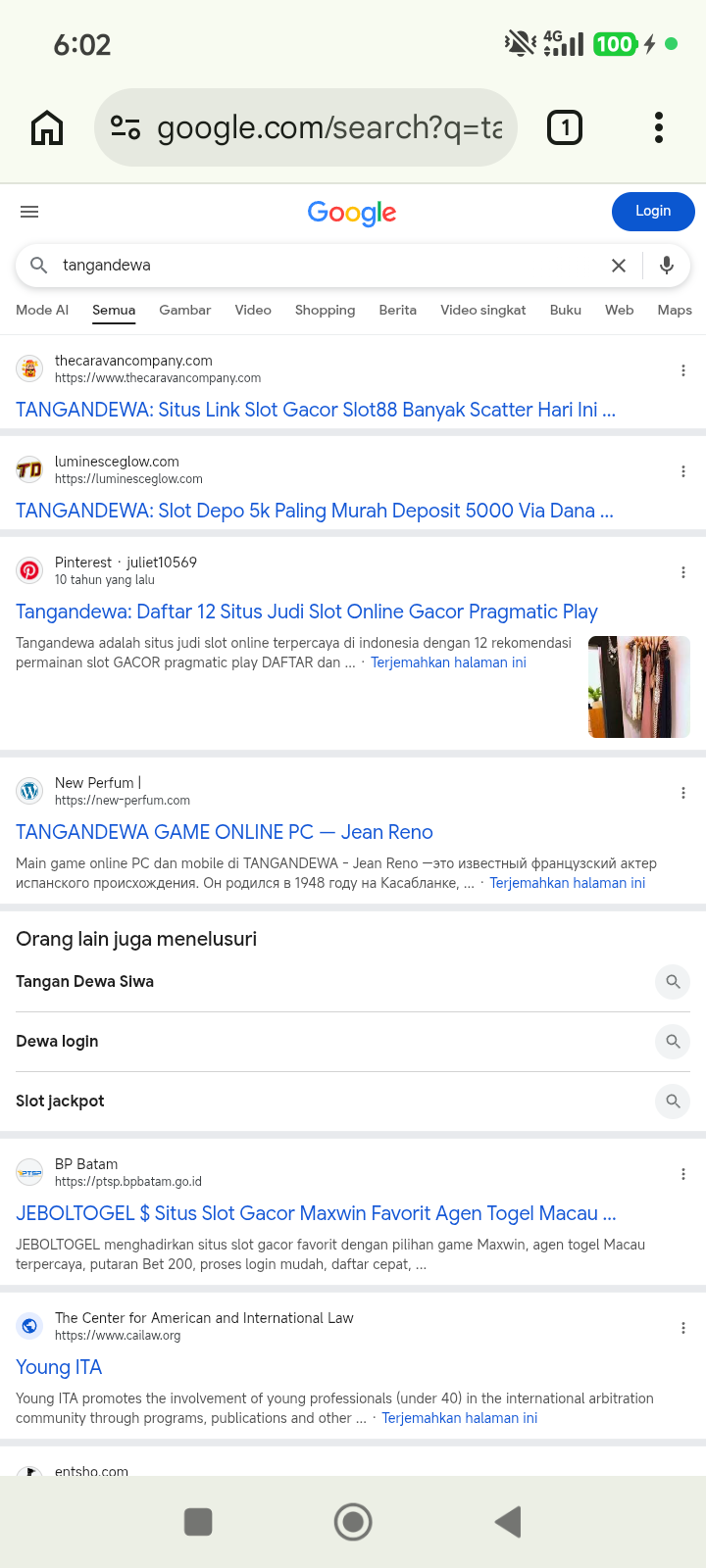Open more options for cailaw.org result
This screenshot has width=706, height=1568.
tap(683, 1328)
